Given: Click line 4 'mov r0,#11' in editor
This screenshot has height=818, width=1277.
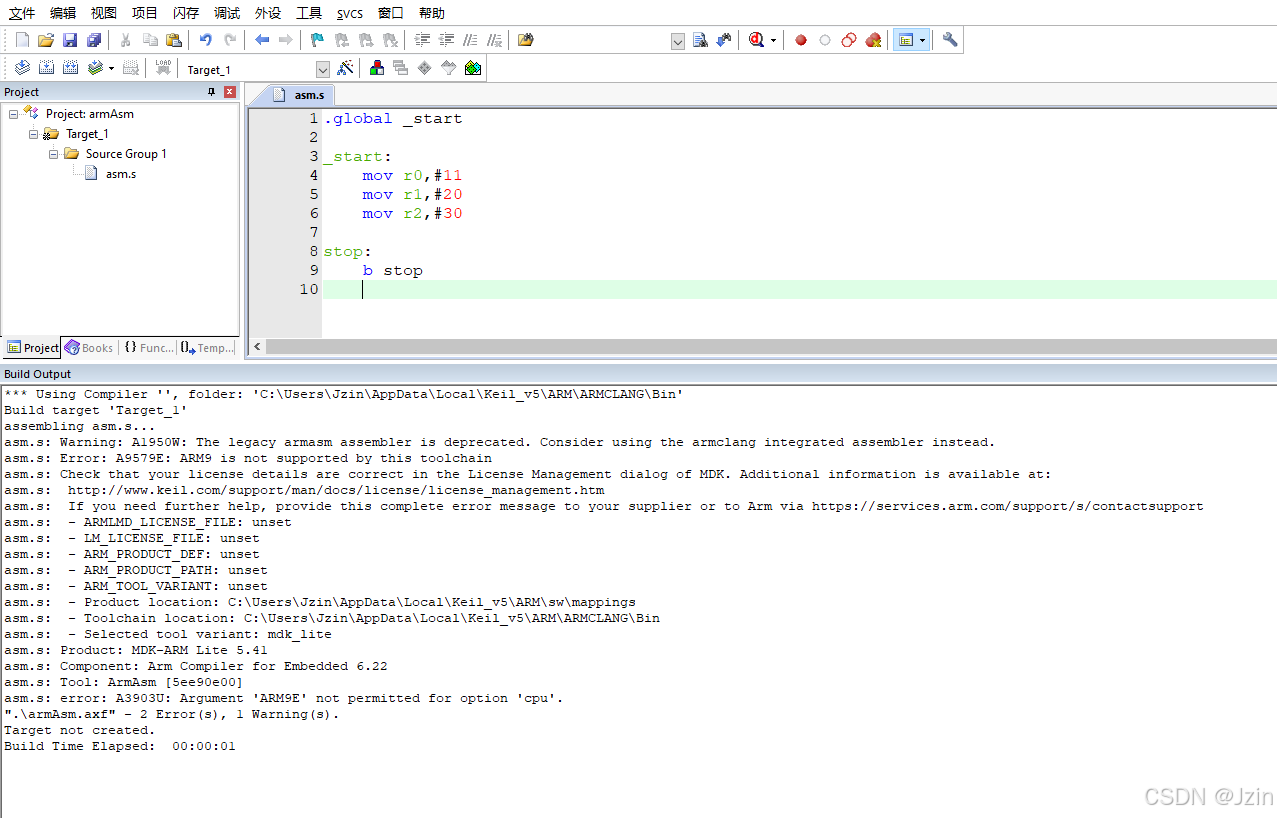Looking at the screenshot, I should pos(412,176).
